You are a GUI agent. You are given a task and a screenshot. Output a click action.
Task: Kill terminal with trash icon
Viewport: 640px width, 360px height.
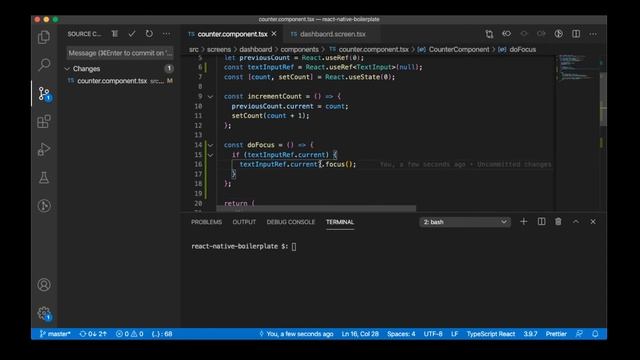[x=558, y=222]
